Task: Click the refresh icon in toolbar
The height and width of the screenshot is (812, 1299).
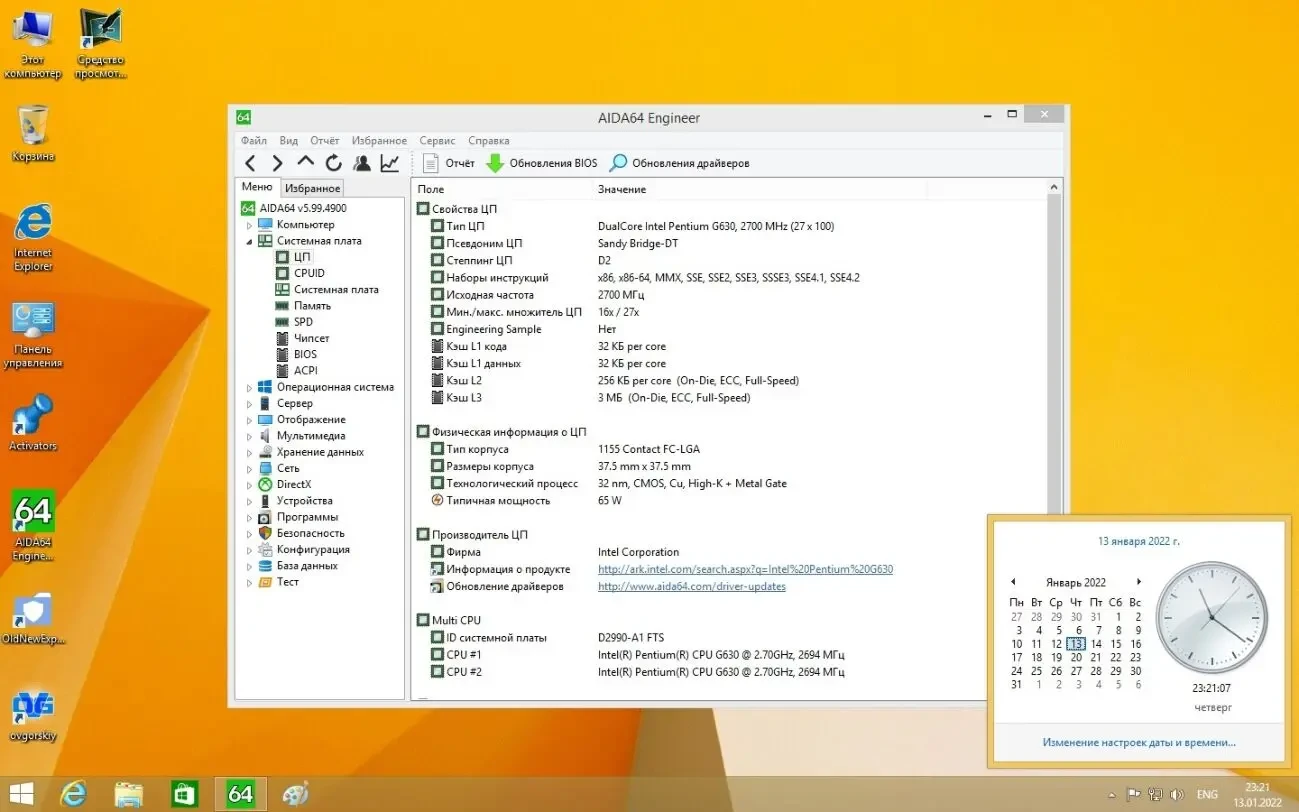Action: 334,162
